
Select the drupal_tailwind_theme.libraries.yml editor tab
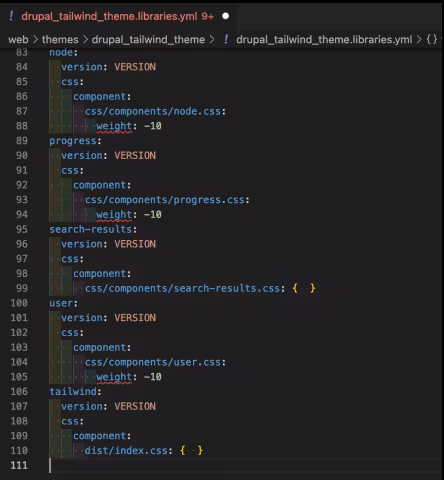[118, 16]
